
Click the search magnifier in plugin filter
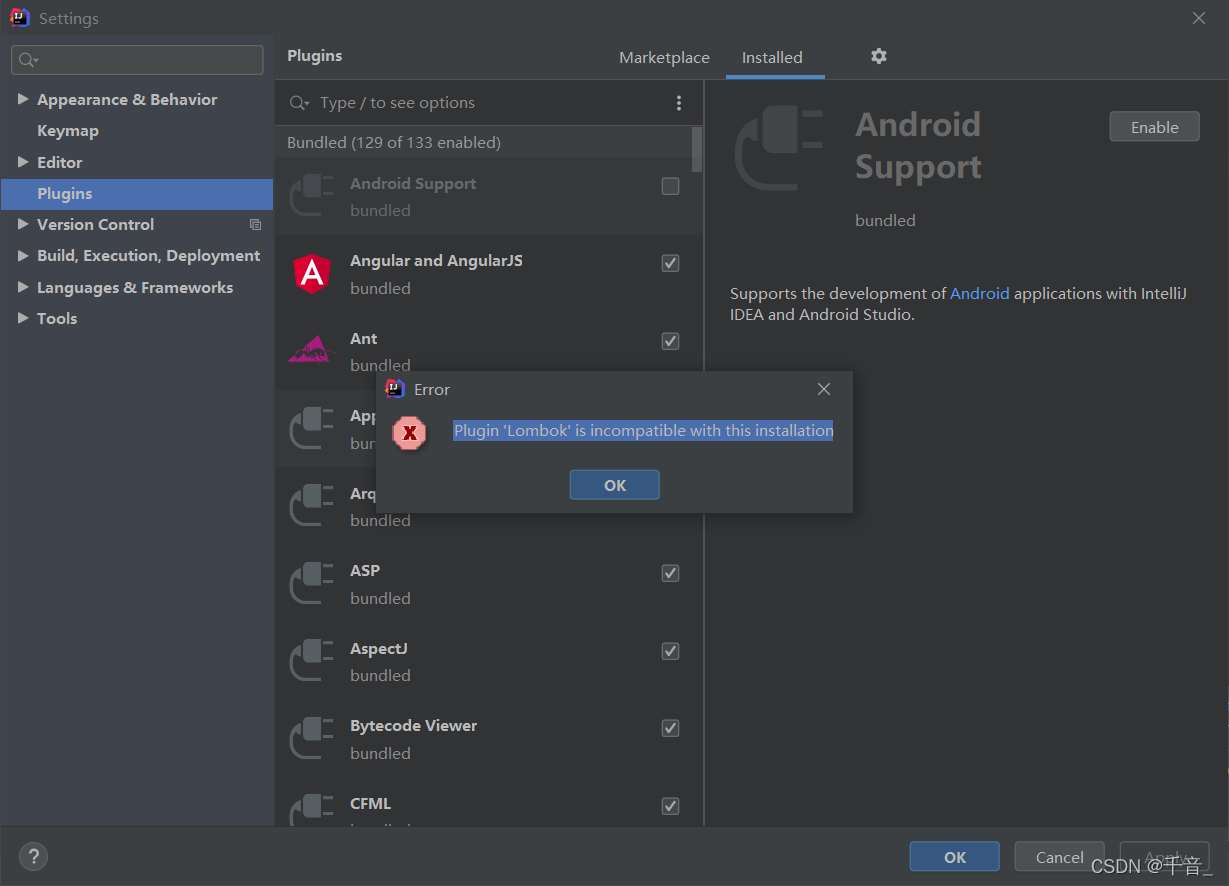(x=298, y=103)
